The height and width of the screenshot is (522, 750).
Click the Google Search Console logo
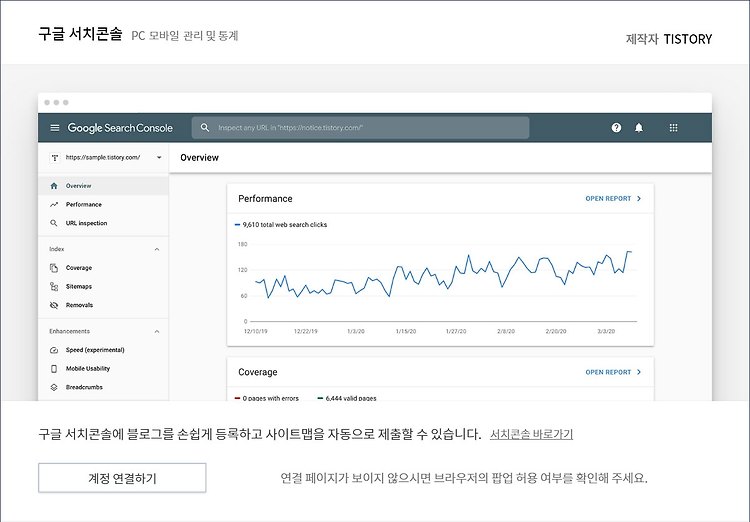pos(120,128)
